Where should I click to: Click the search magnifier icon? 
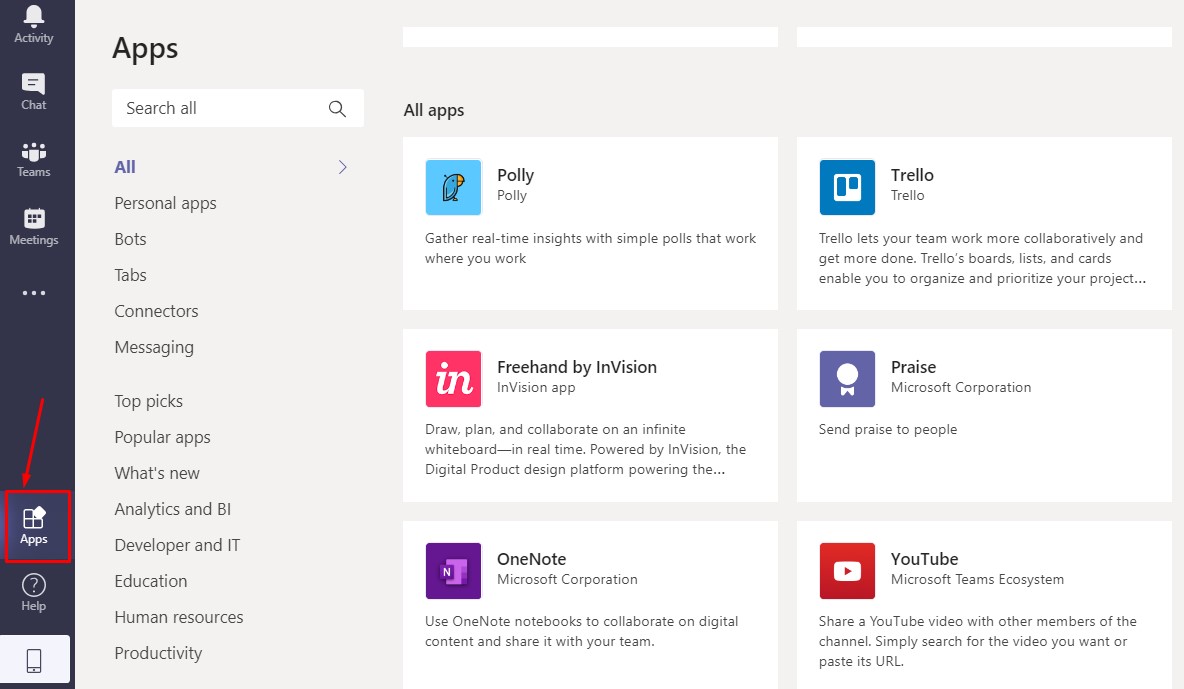338,109
